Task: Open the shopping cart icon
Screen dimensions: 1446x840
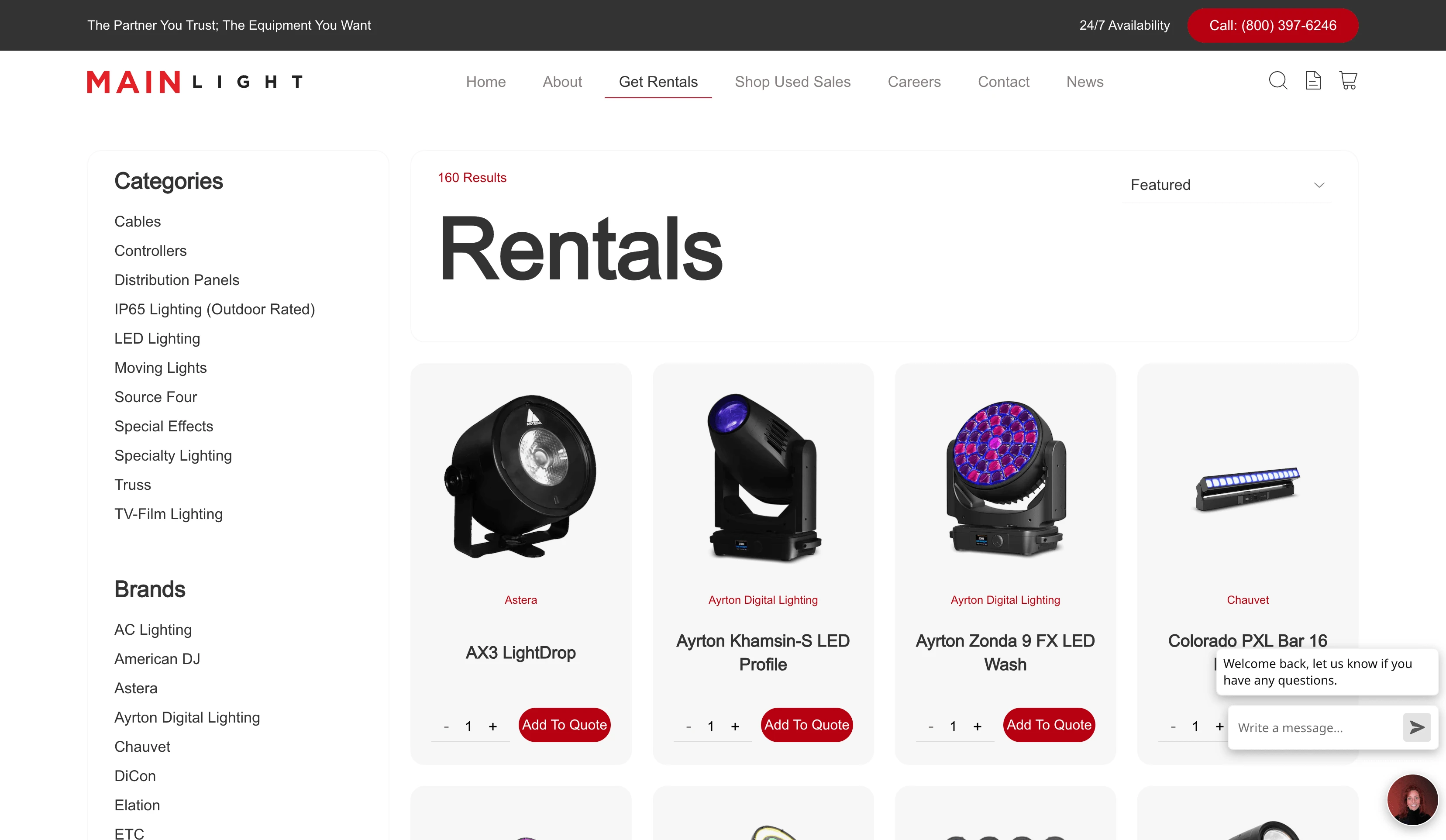Action: [x=1348, y=80]
